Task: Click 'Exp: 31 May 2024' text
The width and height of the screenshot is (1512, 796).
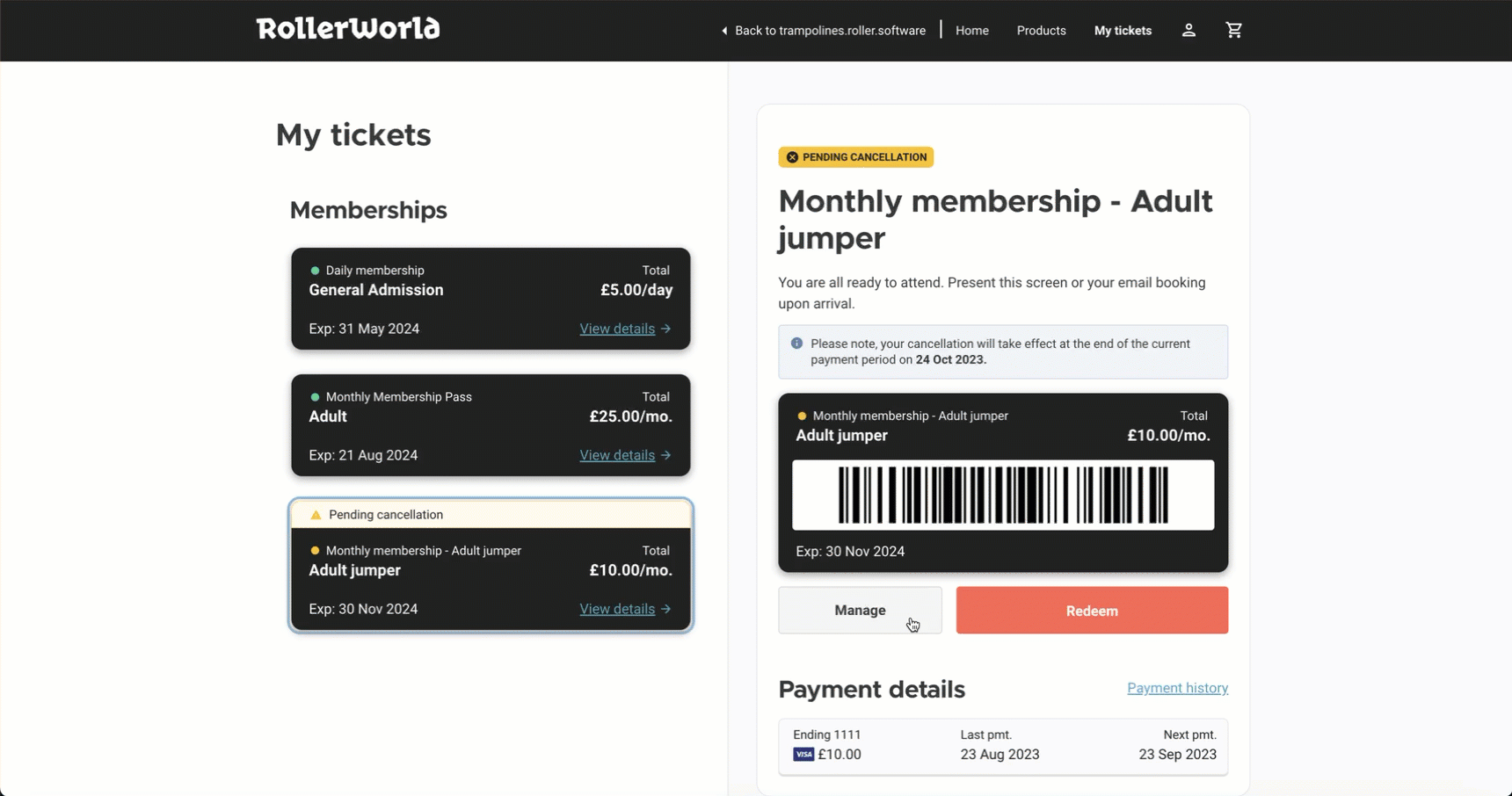Action: tap(364, 329)
